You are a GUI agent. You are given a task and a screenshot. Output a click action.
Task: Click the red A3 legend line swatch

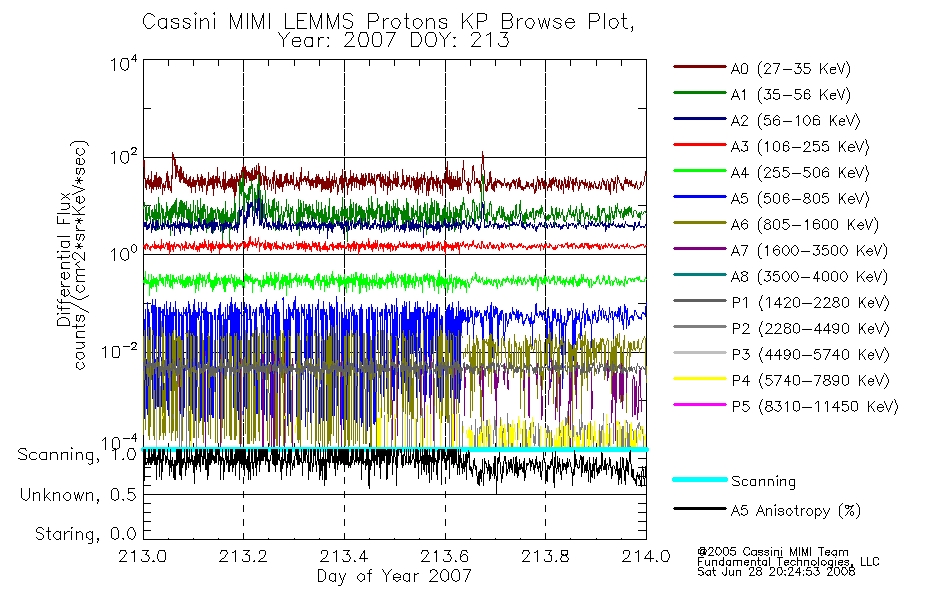pyautogui.click(x=700, y=145)
